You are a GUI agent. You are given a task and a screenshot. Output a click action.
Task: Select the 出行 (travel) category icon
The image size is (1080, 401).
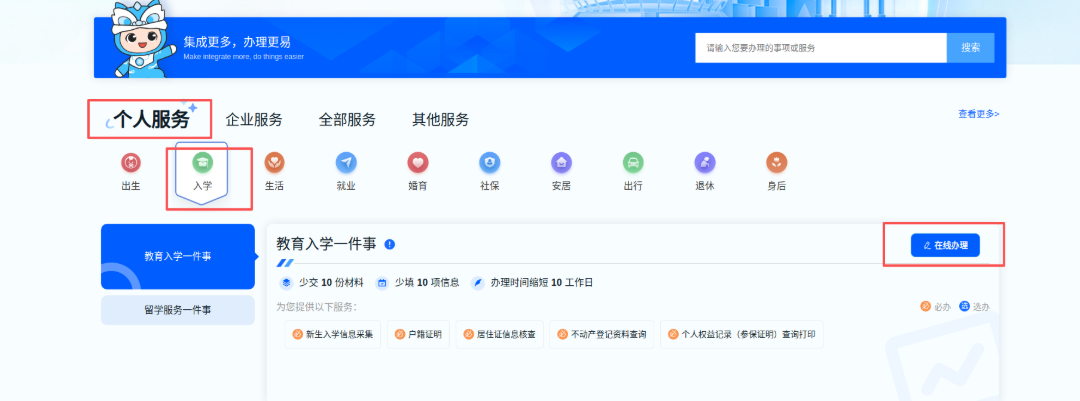633,163
